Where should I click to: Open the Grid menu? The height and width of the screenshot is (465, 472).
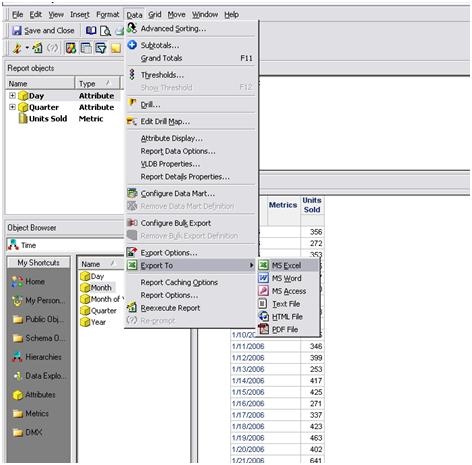(x=155, y=15)
